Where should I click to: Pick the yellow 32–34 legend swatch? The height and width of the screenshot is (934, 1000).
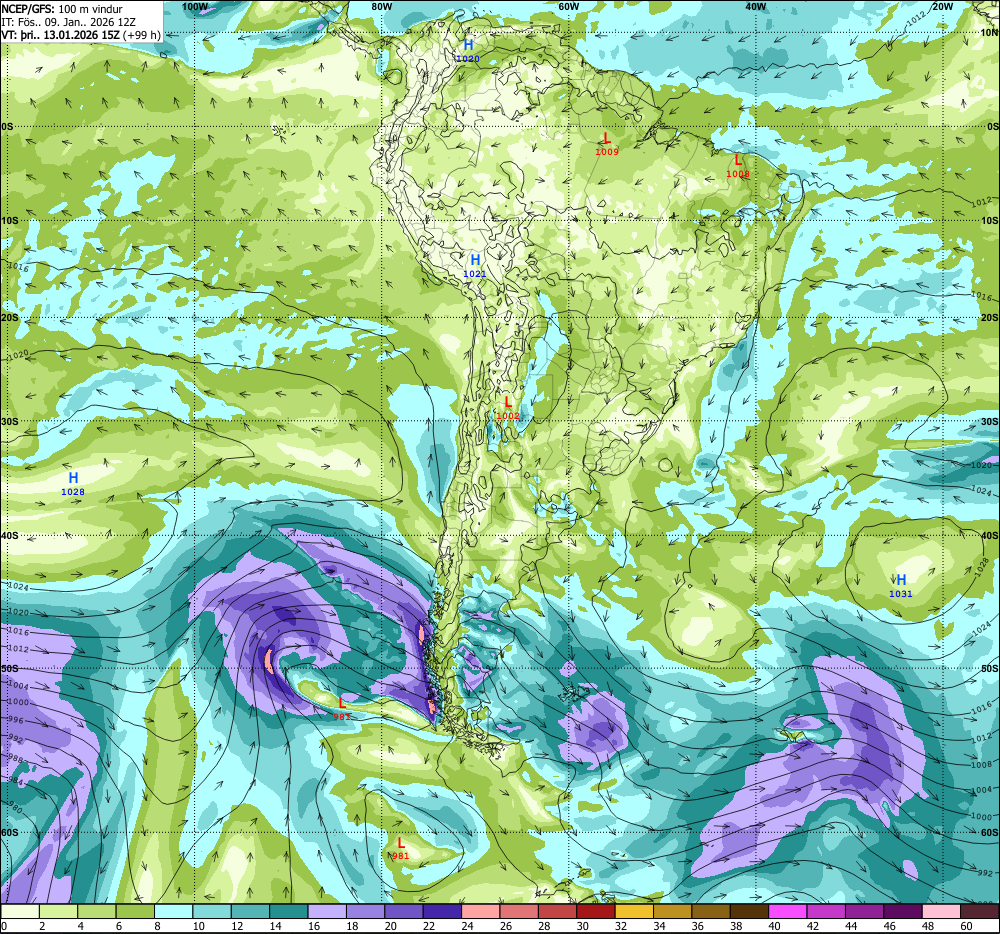click(x=635, y=911)
